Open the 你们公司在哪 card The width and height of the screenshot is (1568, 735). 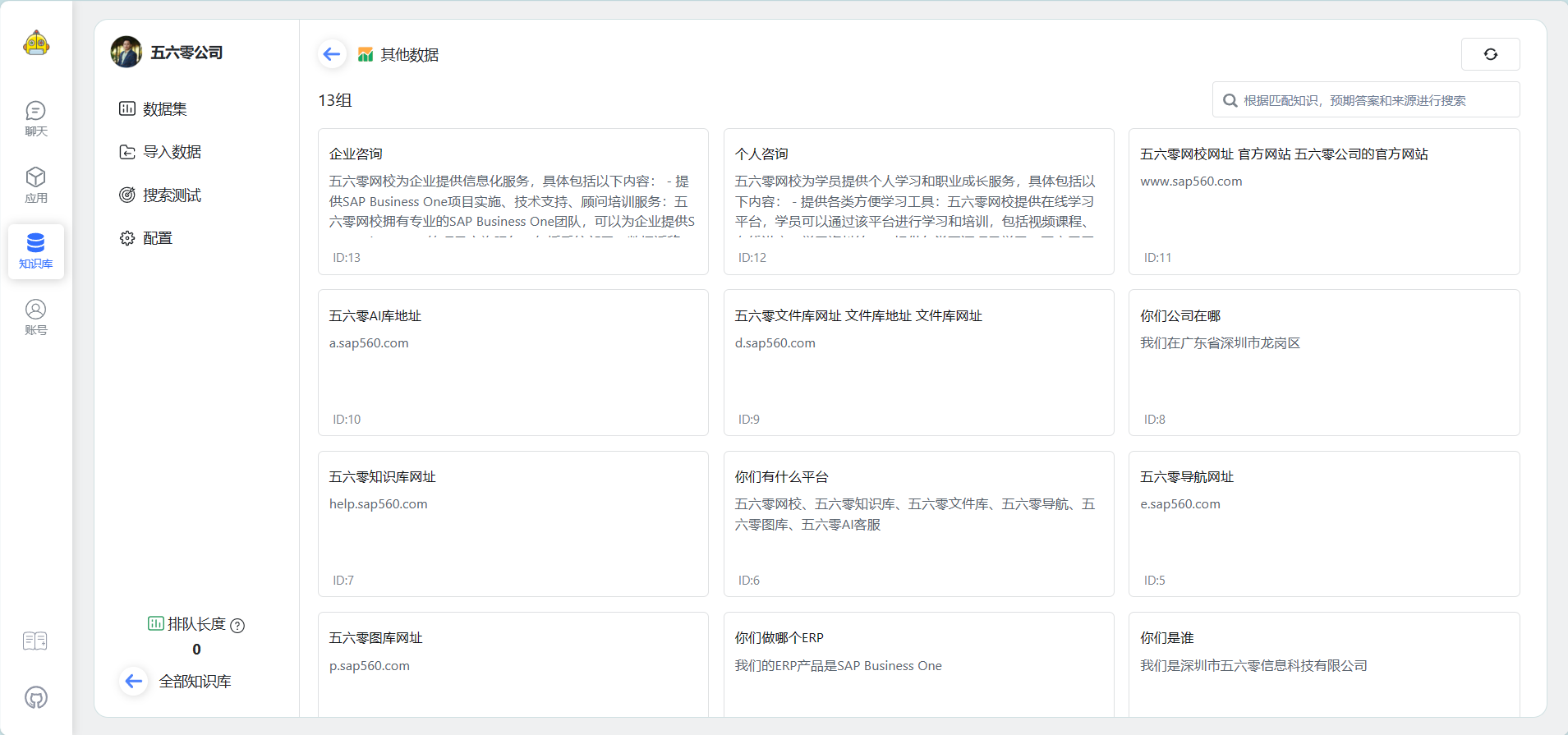tap(1324, 362)
